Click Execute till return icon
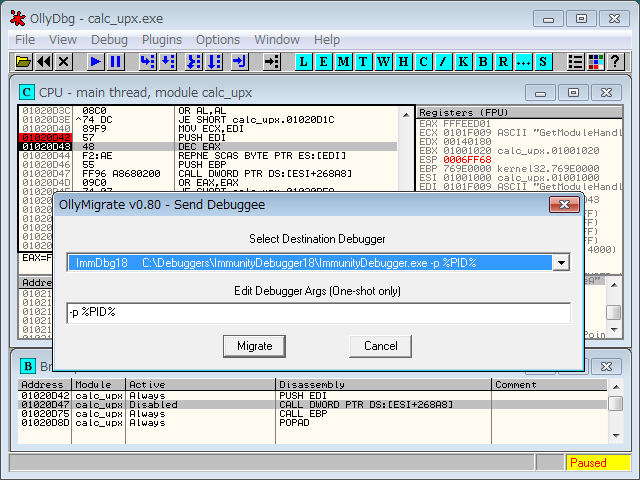640x480 pixels. [x=240, y=62]
